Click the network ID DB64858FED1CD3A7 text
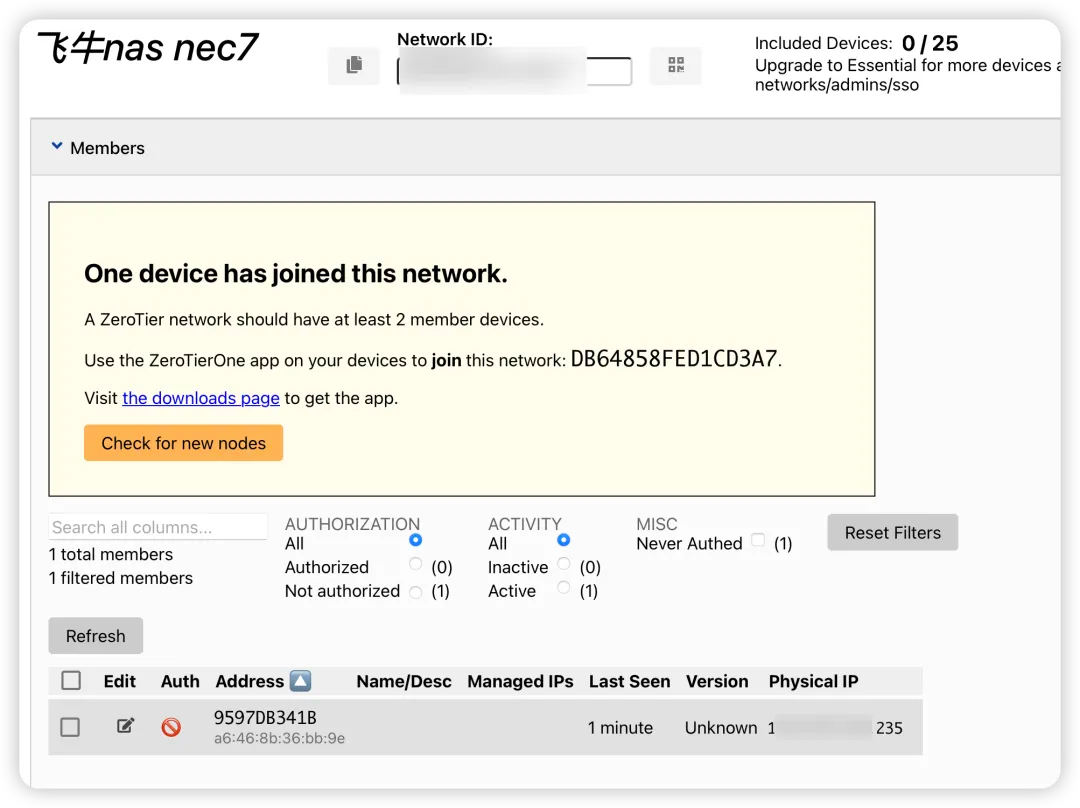Screen dimensions: 1080x808 click(674, 359)
